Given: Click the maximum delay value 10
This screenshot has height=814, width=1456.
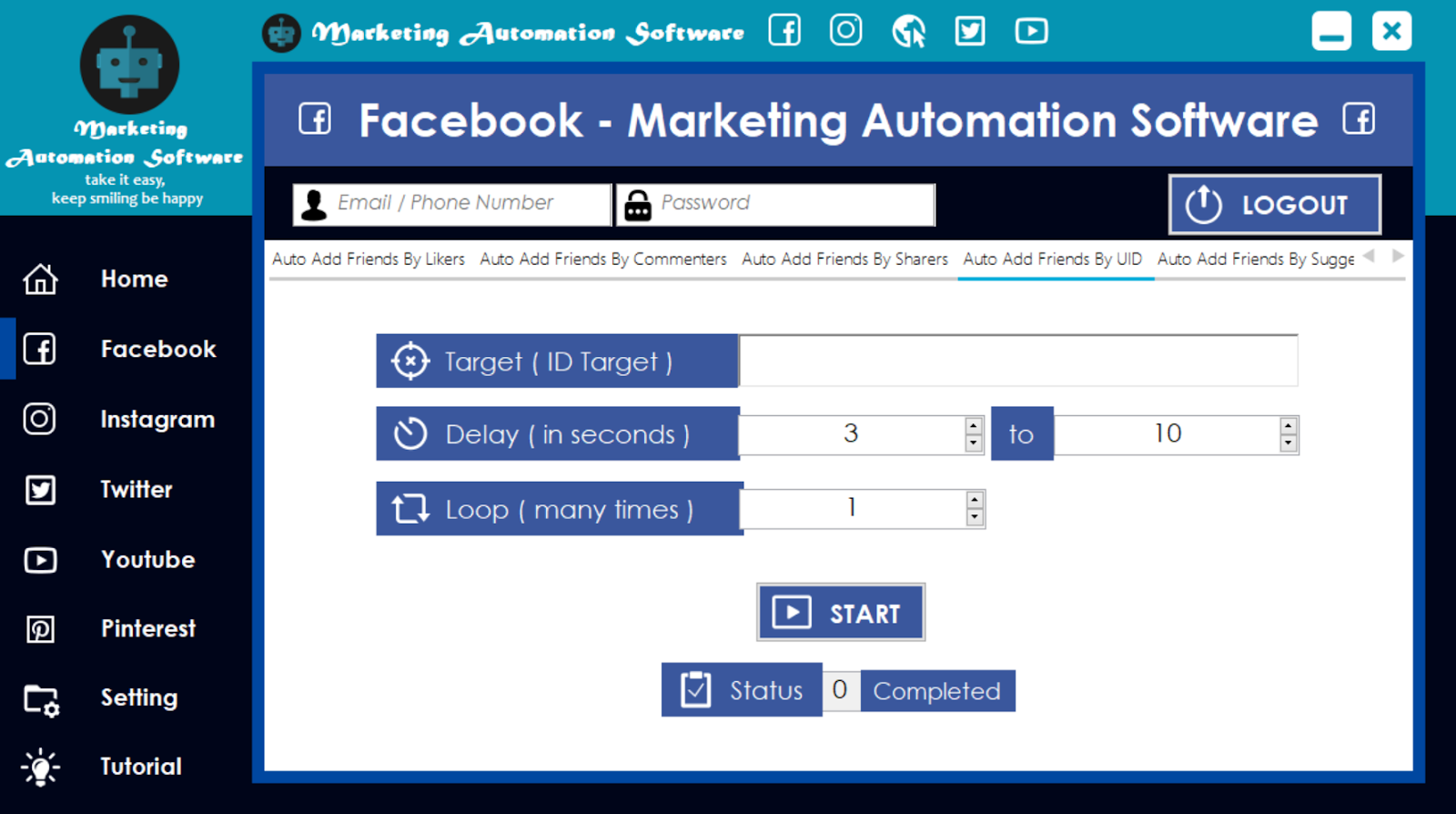Looking at the screenshot, I should point(1168,434).
